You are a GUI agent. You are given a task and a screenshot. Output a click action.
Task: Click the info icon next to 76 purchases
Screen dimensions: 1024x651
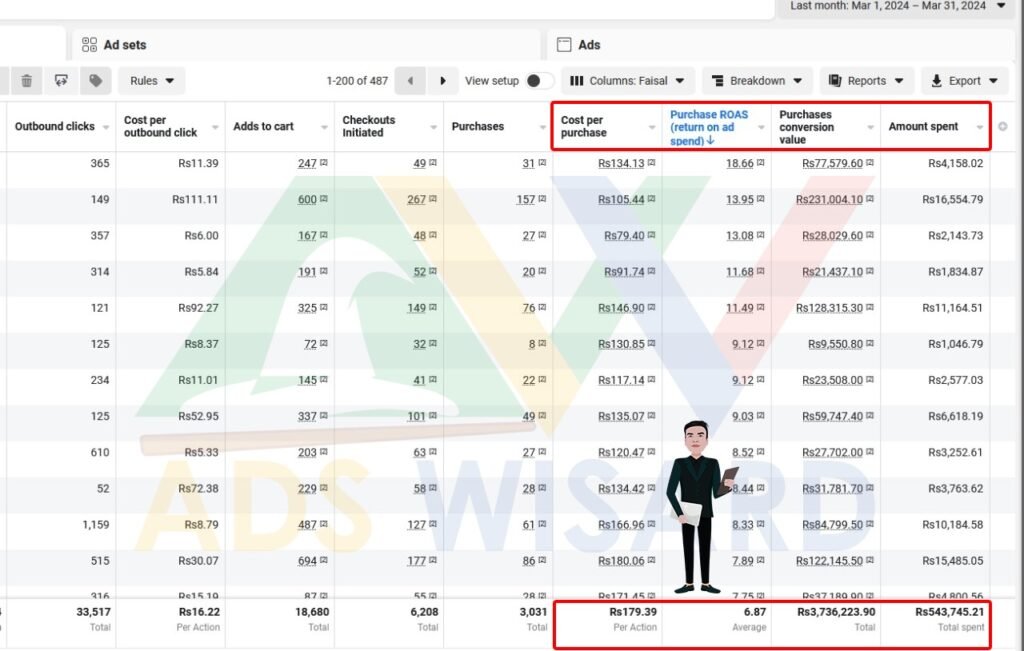click(542, 307)
